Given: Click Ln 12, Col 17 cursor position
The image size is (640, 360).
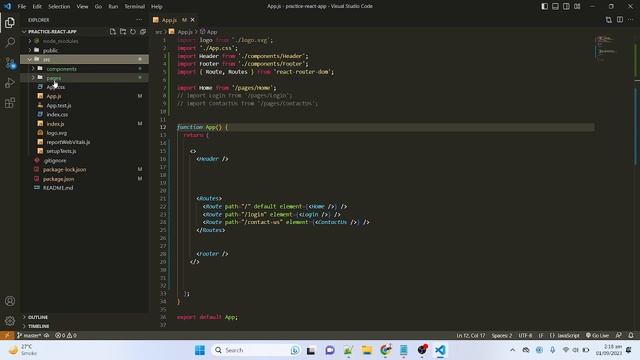Looking at the screenshot, I should (x=471, y=335).
